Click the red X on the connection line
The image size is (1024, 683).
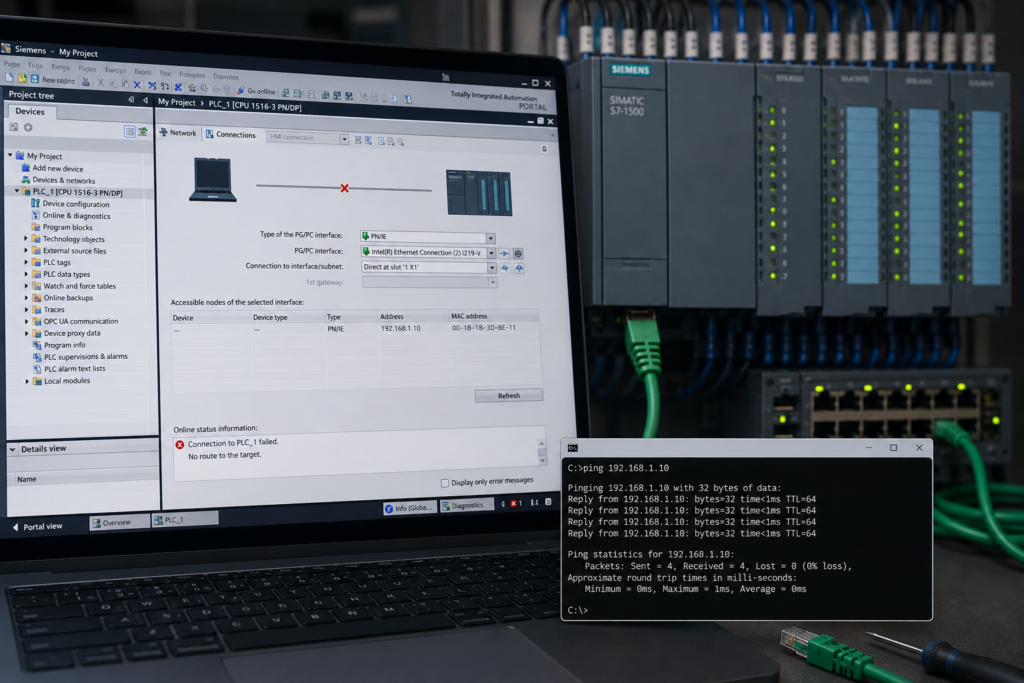[x=344, y=188]
